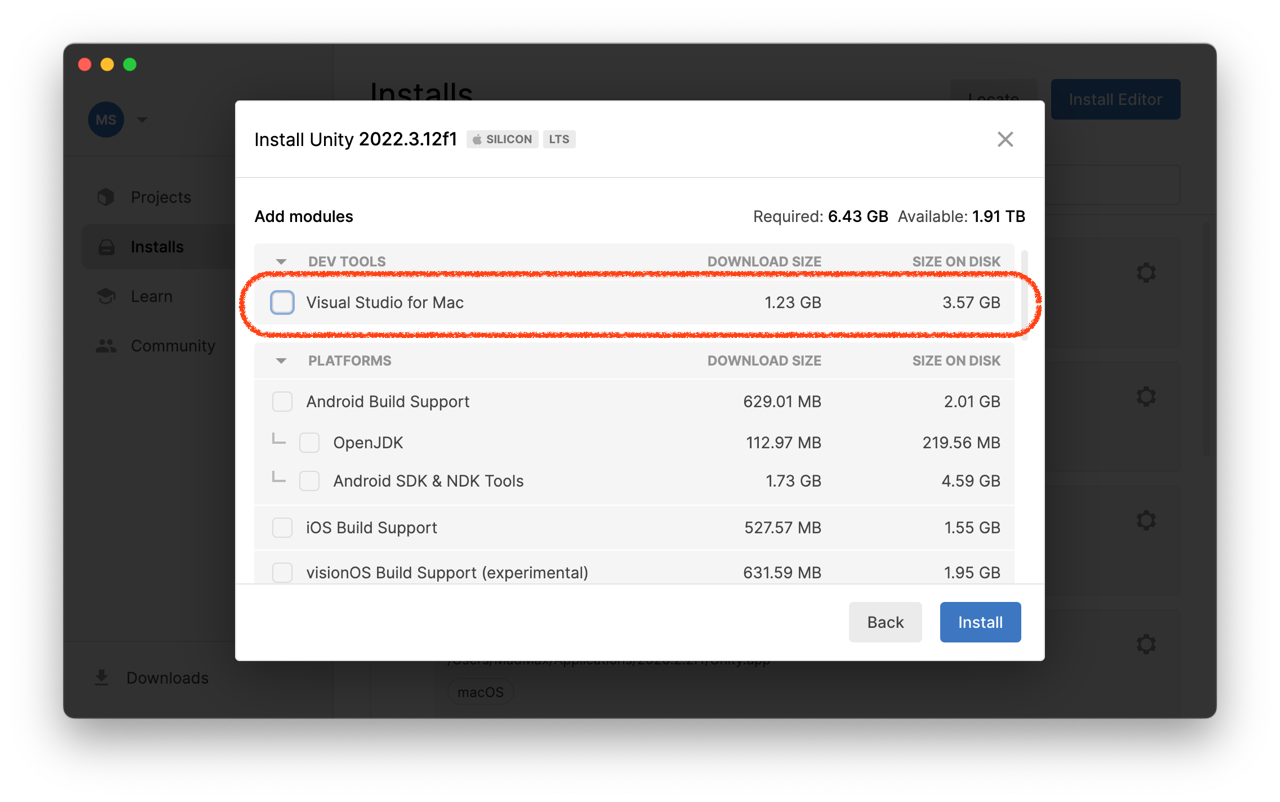Click the Installs drive icon
1280x802 pixels.
click(x=106, y=247)
